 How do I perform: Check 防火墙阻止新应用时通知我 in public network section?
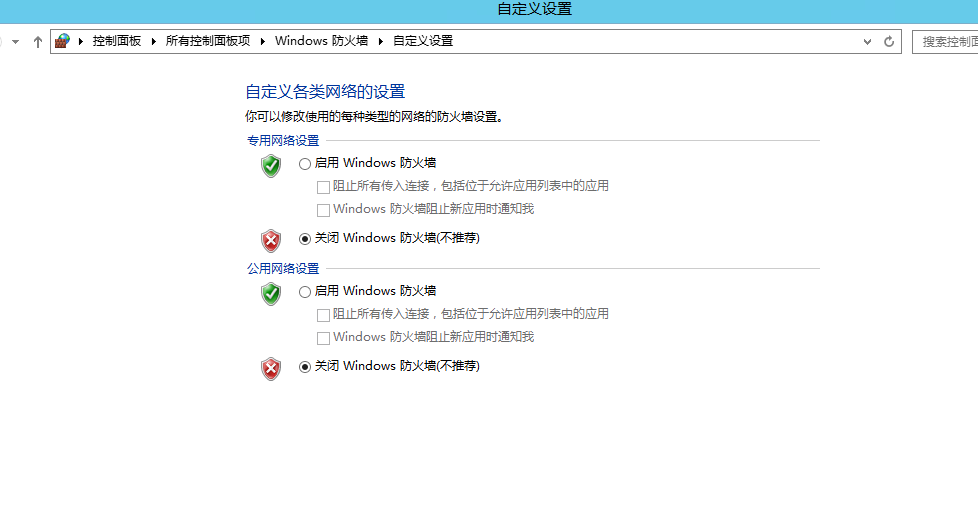tap(323, 338)
